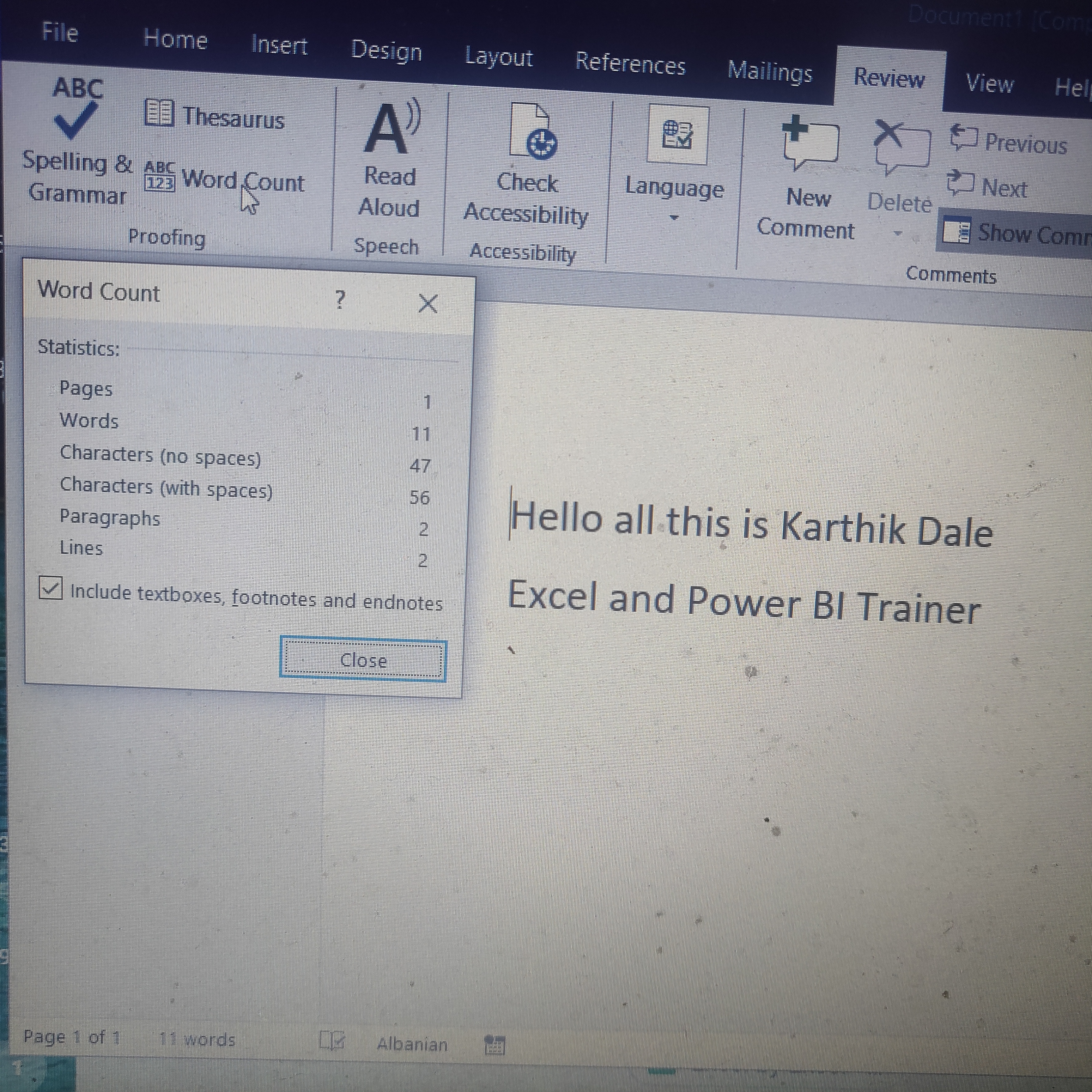The width and height of the screenshot is (1092, 1092).
Task: Click the "Lines" statistic label
Action: click(82, 548)
